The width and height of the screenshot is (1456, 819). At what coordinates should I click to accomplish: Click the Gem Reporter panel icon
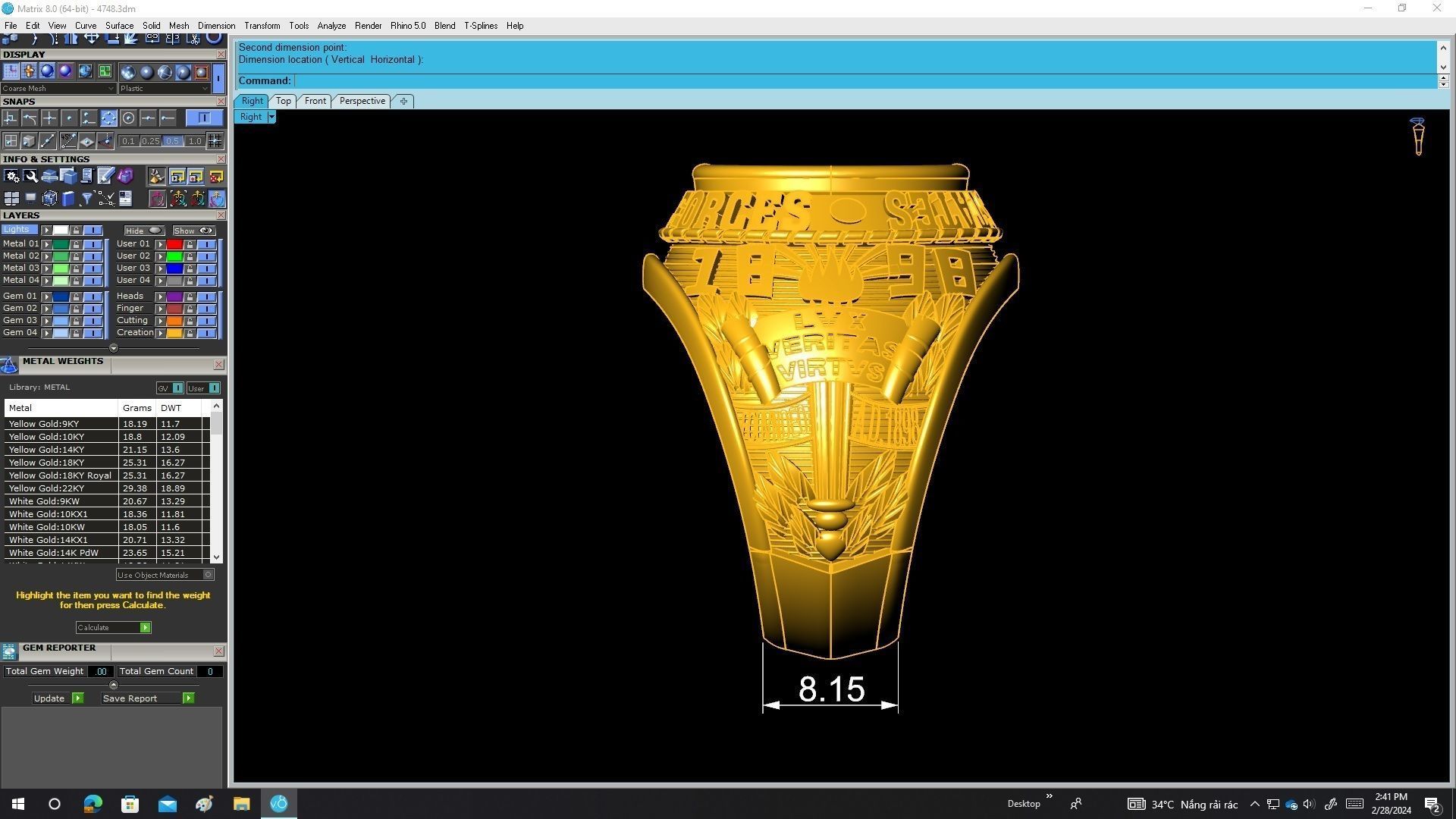point(9,651)
